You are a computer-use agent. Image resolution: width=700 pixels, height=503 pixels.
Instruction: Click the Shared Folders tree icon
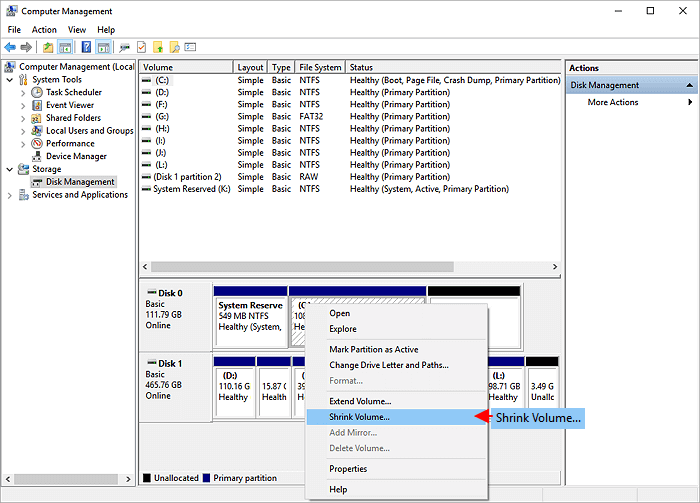point(37,118)
